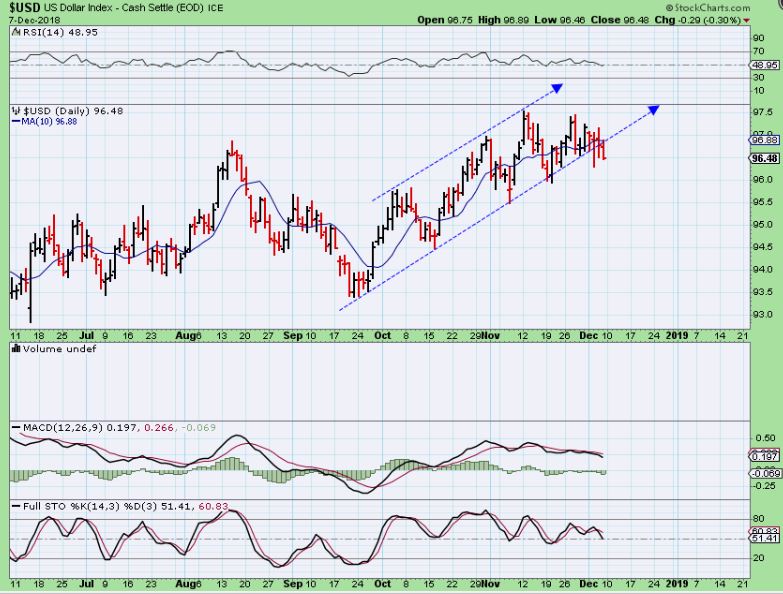Click the 93.5 price axis label
Screen dimensions: 783x594
point(762,292)
